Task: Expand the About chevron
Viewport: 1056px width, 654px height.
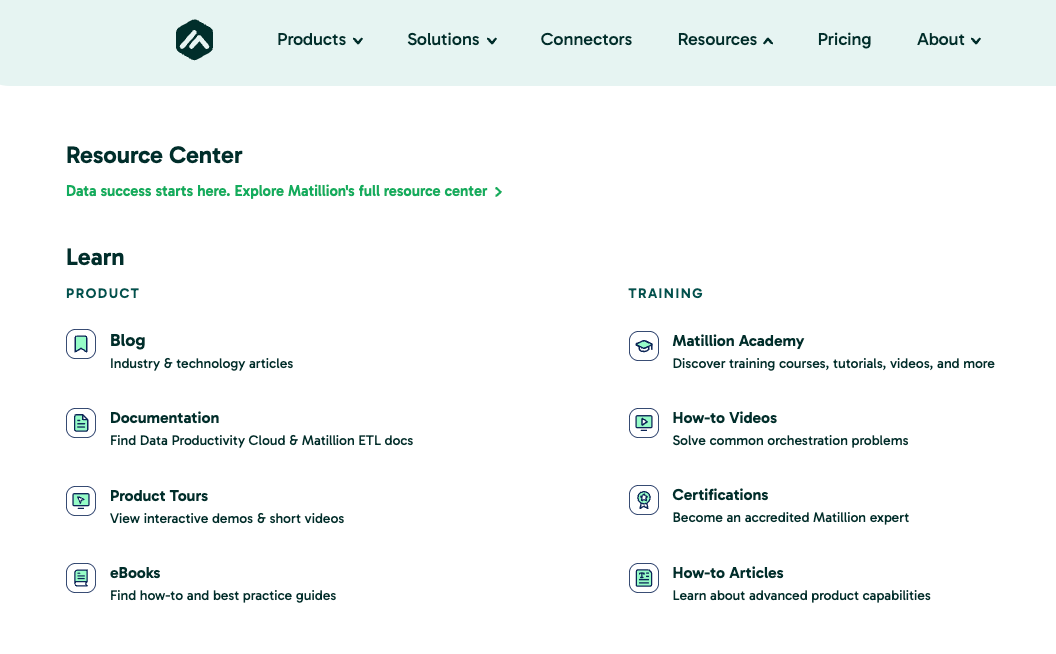Action: [976, 41]
